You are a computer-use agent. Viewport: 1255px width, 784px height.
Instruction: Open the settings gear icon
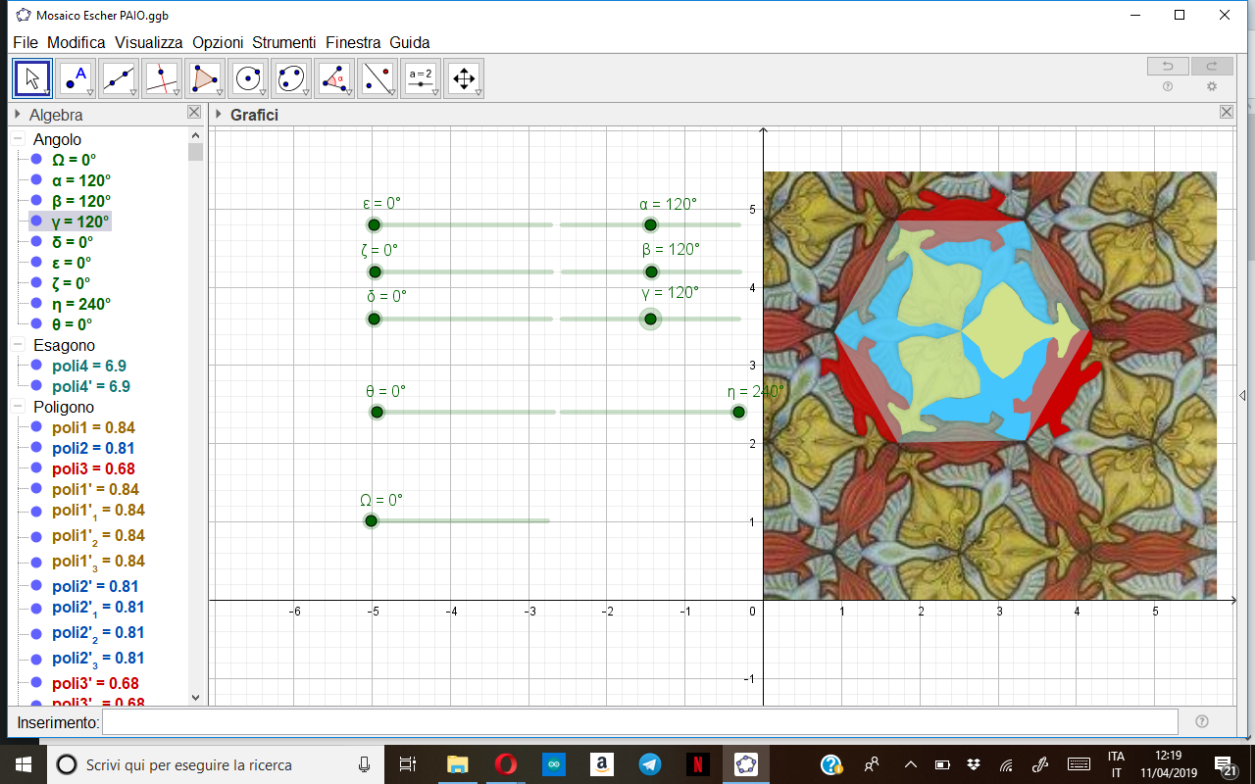pos(1212,87)
